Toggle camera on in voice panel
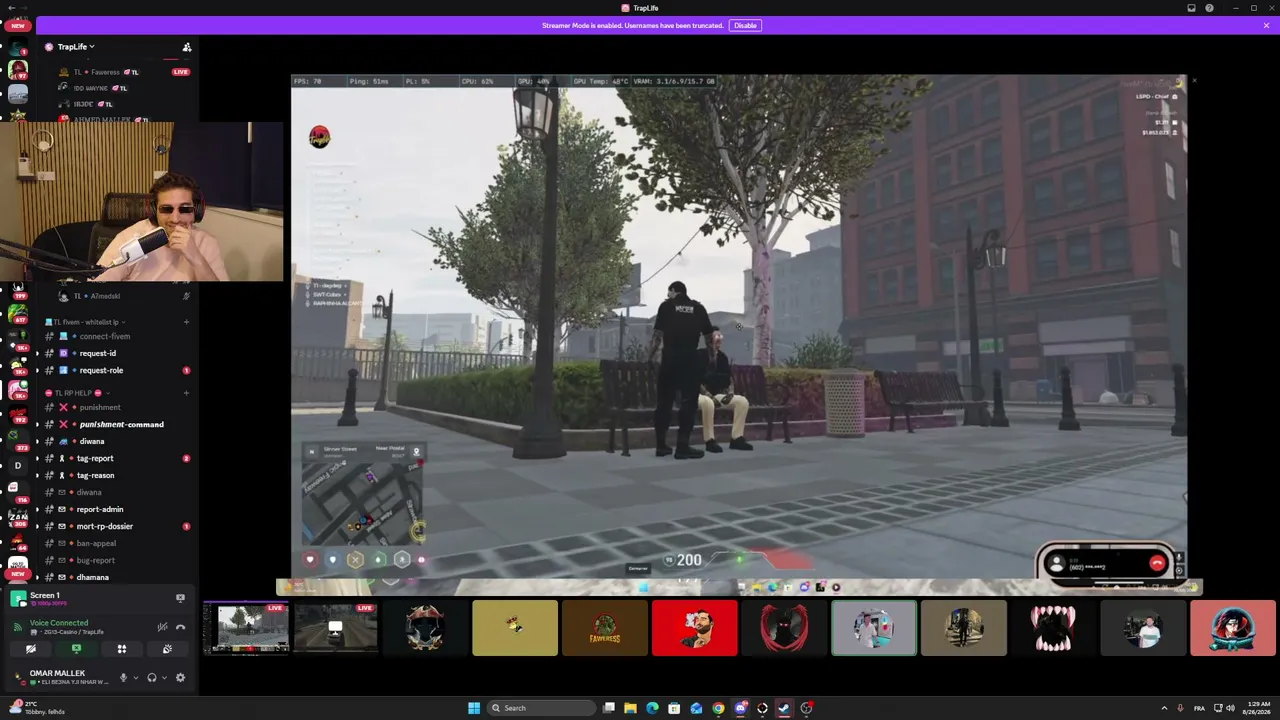 [x=31, y=649]
